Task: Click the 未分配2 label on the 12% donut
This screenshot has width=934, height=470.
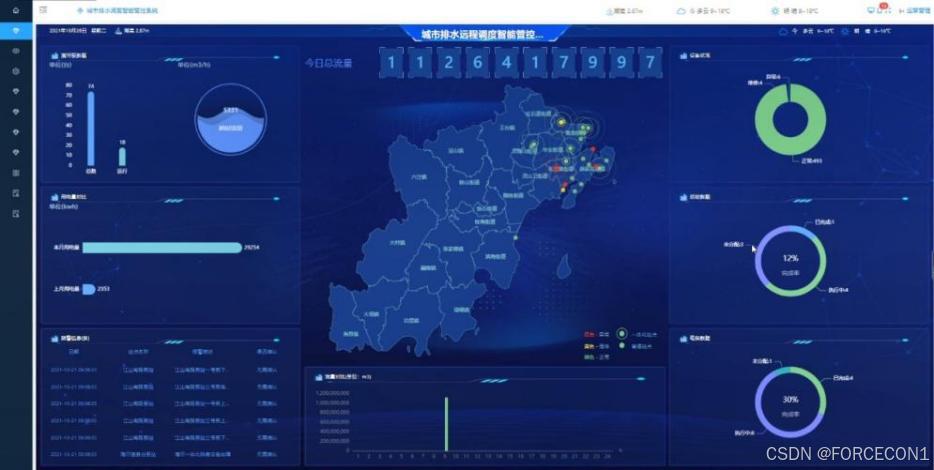Action: click(x=733, y=244)
